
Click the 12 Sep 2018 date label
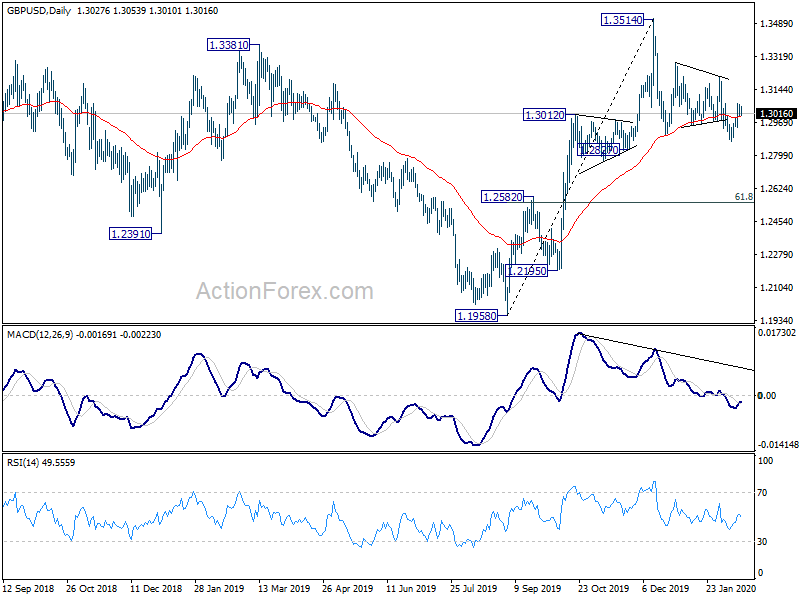[28, 589]
